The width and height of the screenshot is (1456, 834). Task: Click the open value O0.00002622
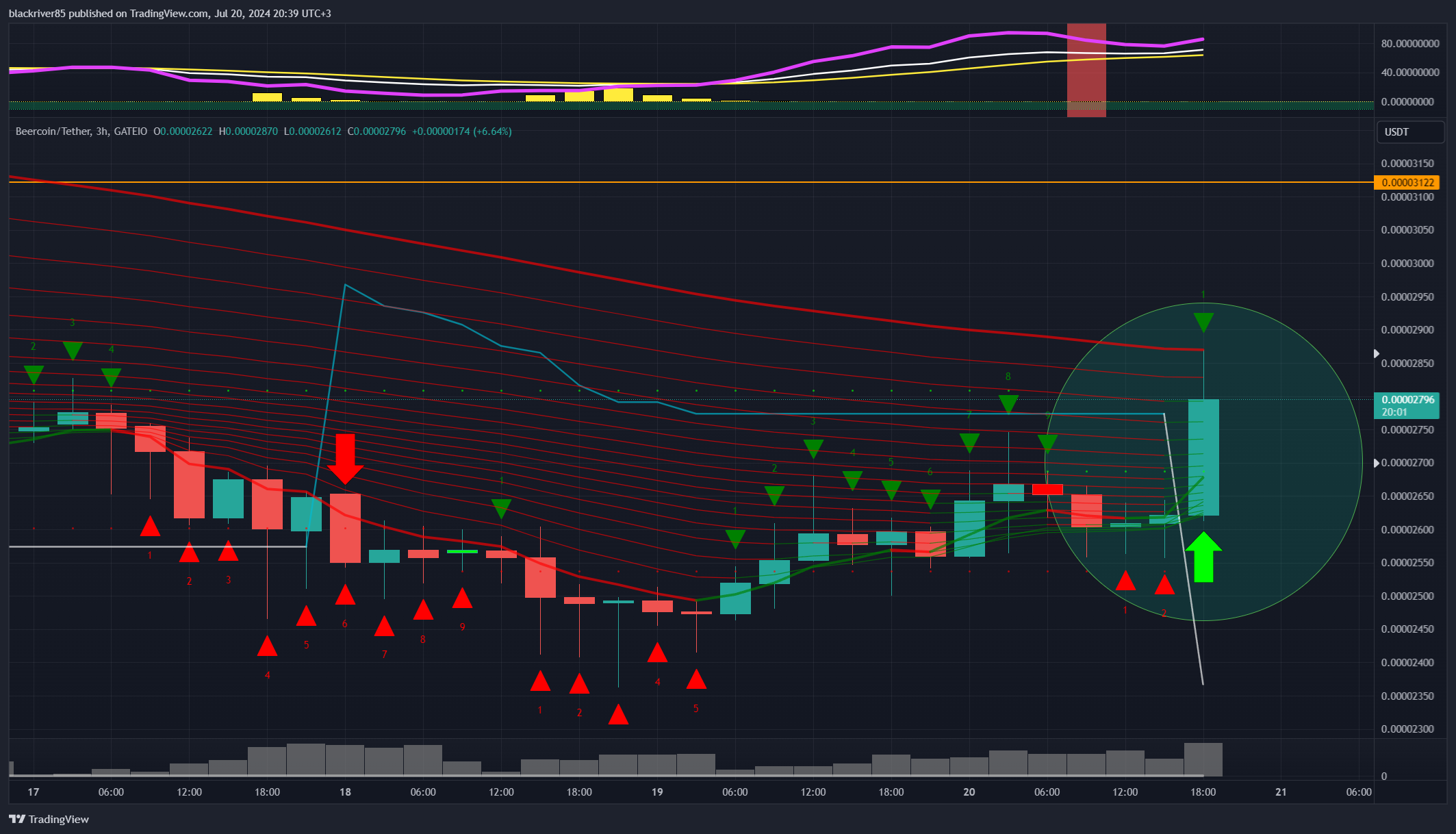[x=183, y=131]
